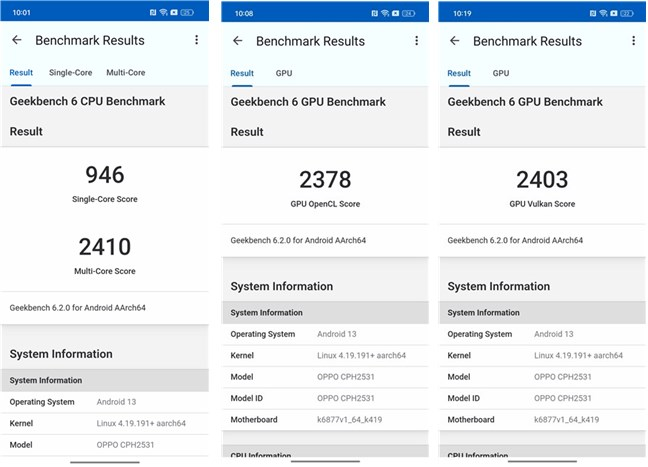The width and height of the screenshot is (648, 467).
Task: Tap Motherboard row in Vulkan screen
Action: coord(542,419)
